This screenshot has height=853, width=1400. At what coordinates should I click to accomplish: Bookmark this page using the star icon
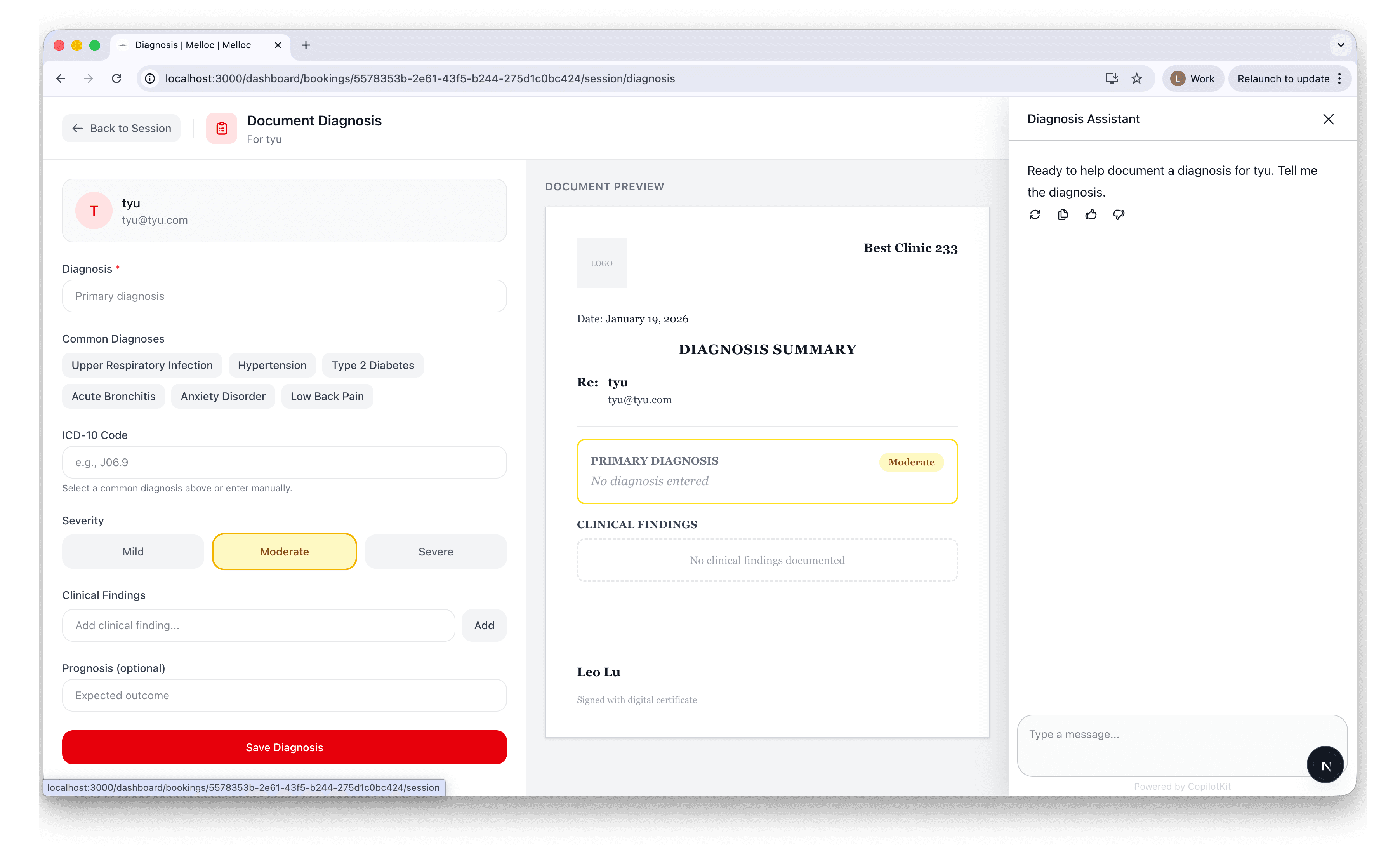click(x=1137, y=78)
